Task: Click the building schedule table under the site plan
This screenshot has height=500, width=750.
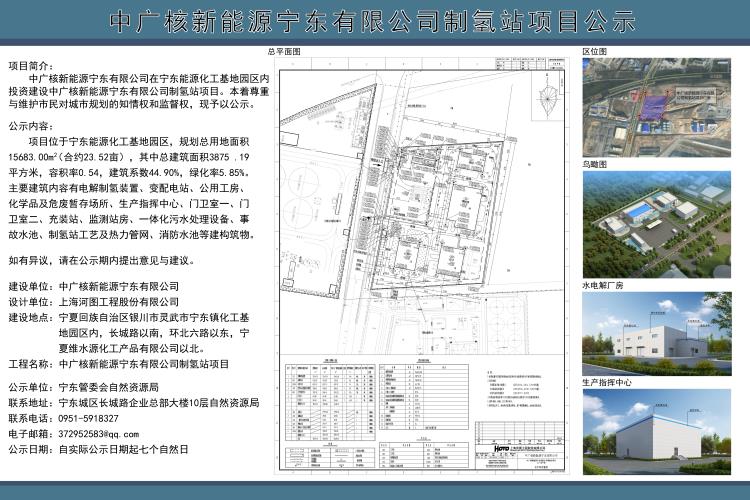Action: pos(330,402)
